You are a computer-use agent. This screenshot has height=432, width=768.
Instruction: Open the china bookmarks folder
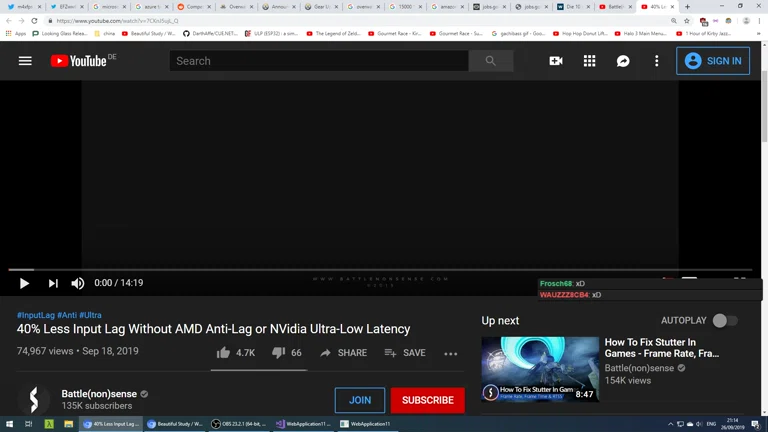tap(104, 33)
